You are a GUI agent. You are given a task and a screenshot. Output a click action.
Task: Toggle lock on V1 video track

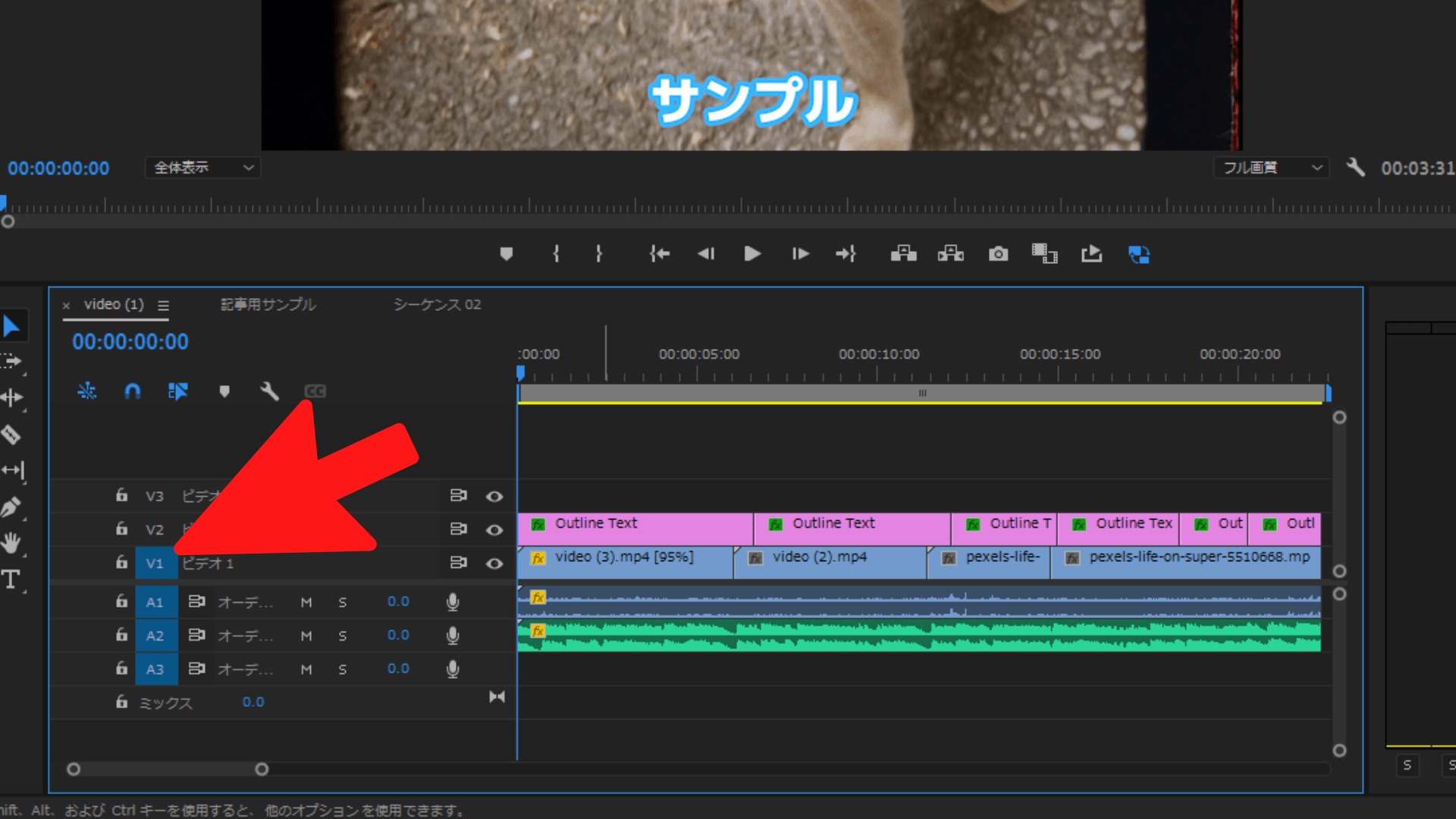121,563
